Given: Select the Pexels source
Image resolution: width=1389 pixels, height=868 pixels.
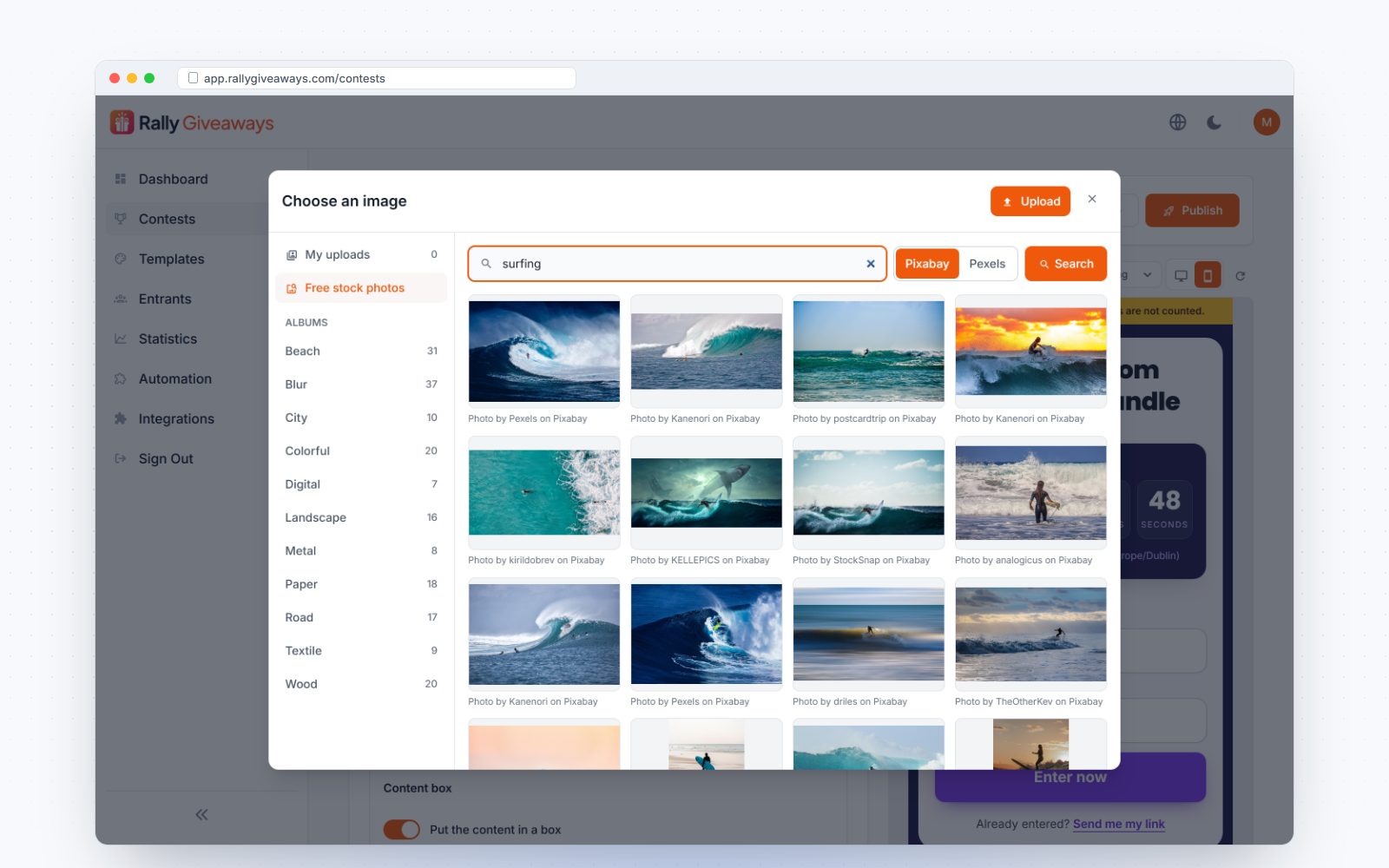Looking at the screenshot, I should (x=987, y=264).
